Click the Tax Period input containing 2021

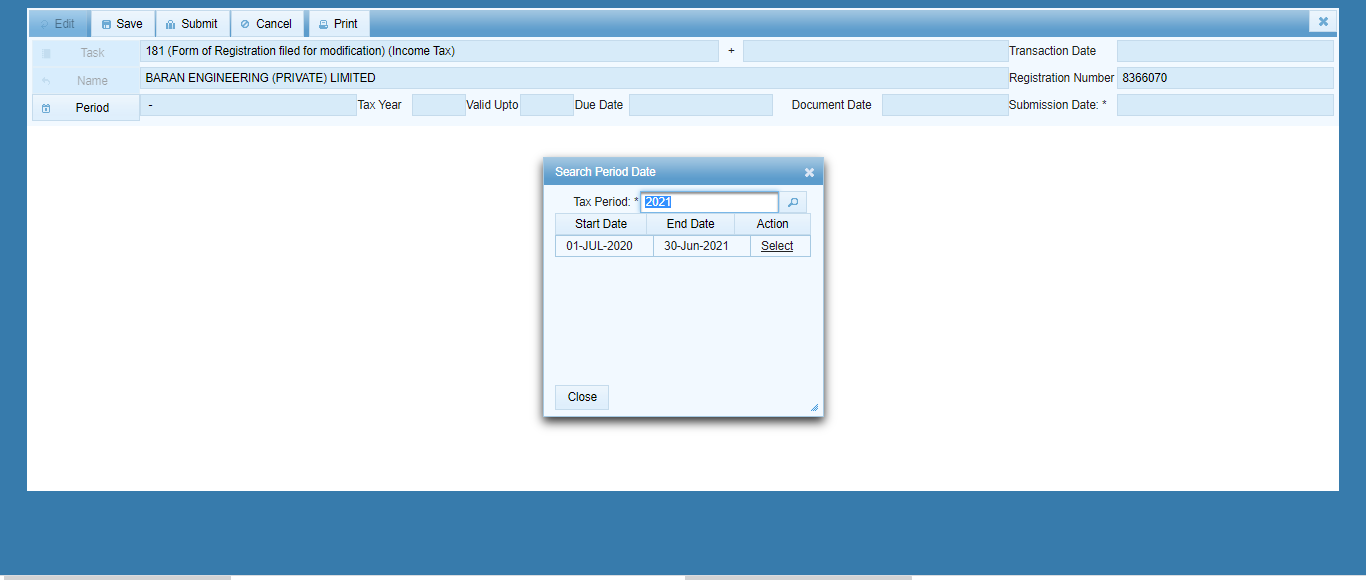coord(709,202)
